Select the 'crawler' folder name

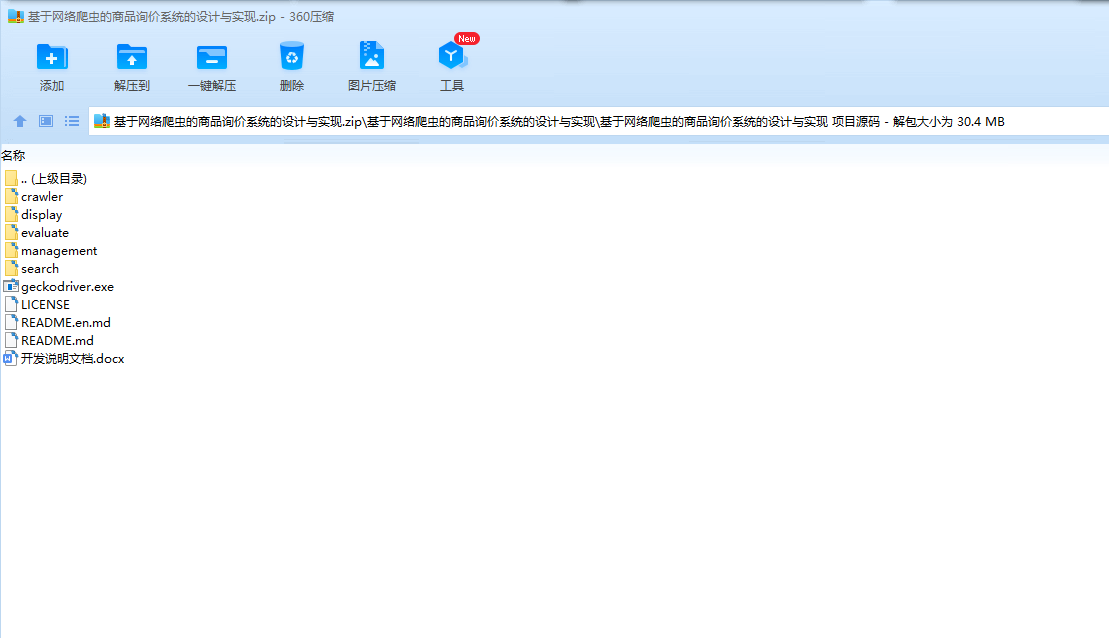(42, 197)
